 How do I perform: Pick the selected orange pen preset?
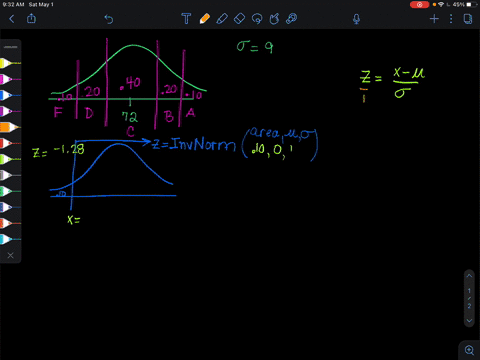10,127
